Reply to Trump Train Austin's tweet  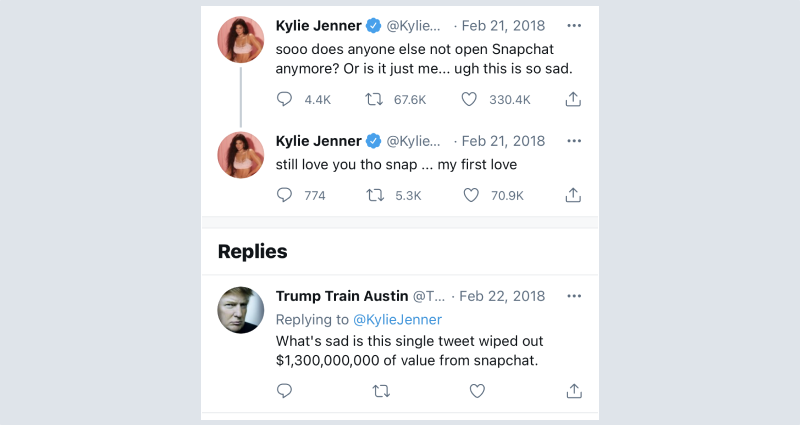tap(284, 390)
